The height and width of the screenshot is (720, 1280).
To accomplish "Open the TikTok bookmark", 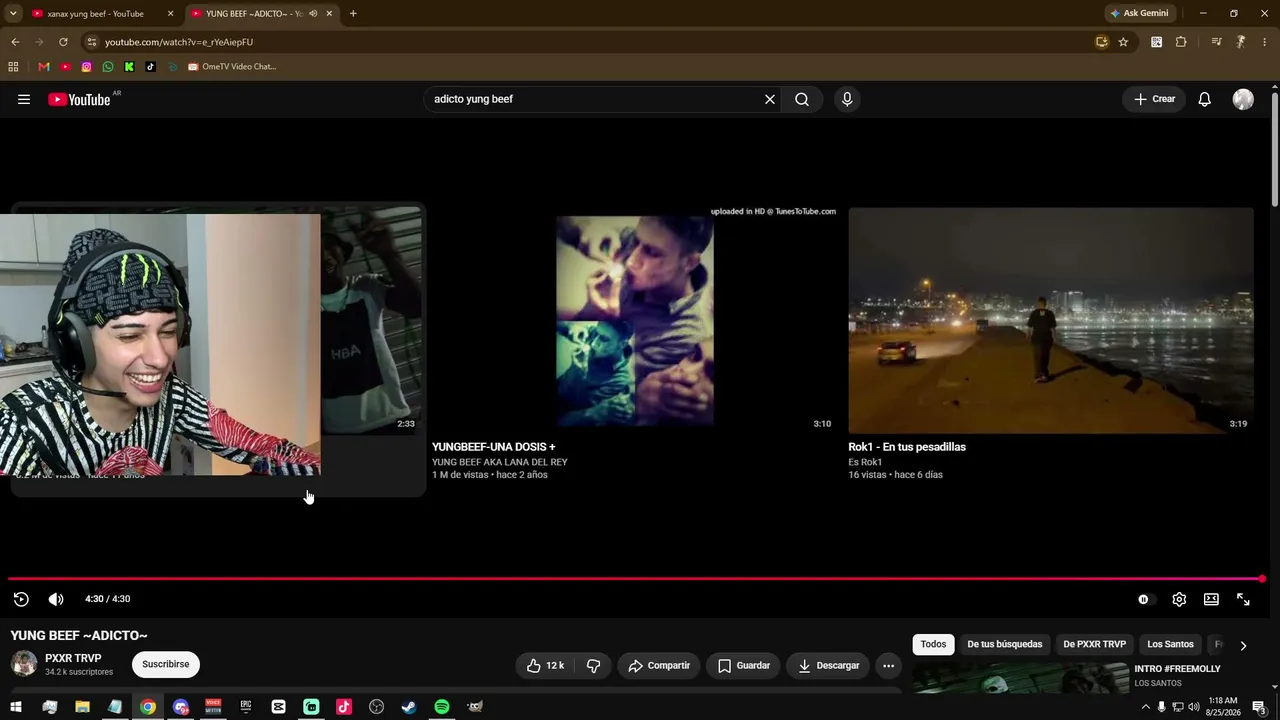I will coord(150,67).
